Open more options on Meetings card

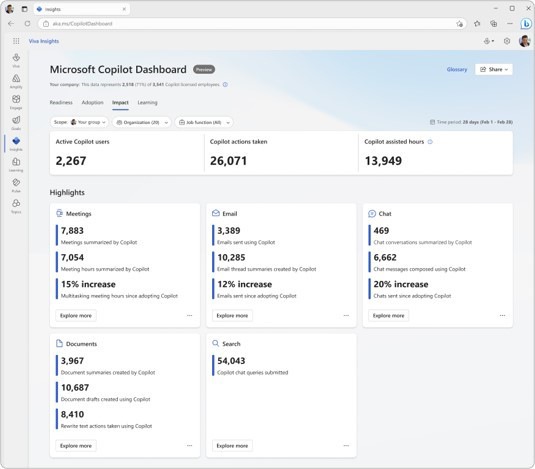click(189, 316)
